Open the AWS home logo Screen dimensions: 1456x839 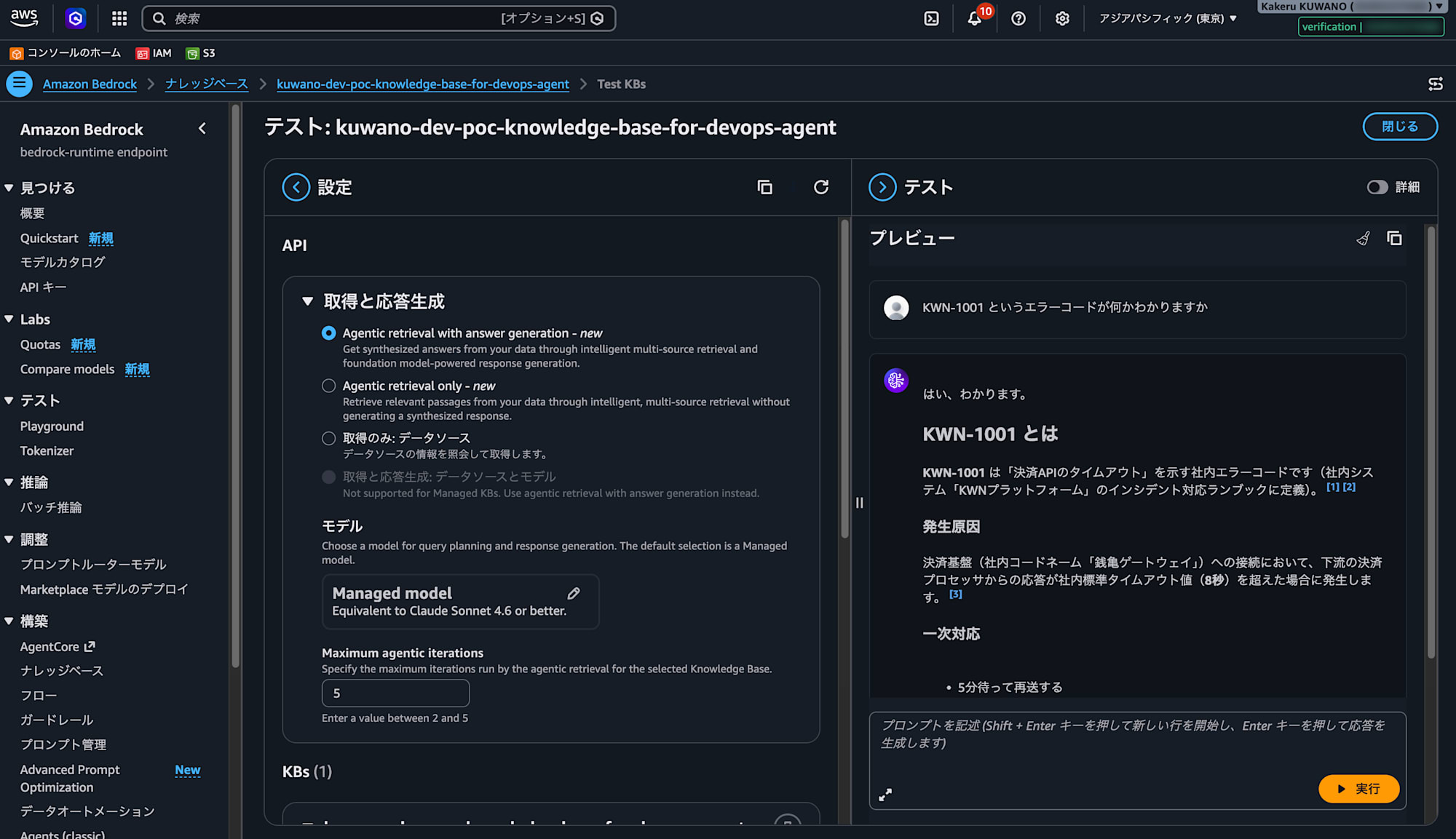point(24,18)
